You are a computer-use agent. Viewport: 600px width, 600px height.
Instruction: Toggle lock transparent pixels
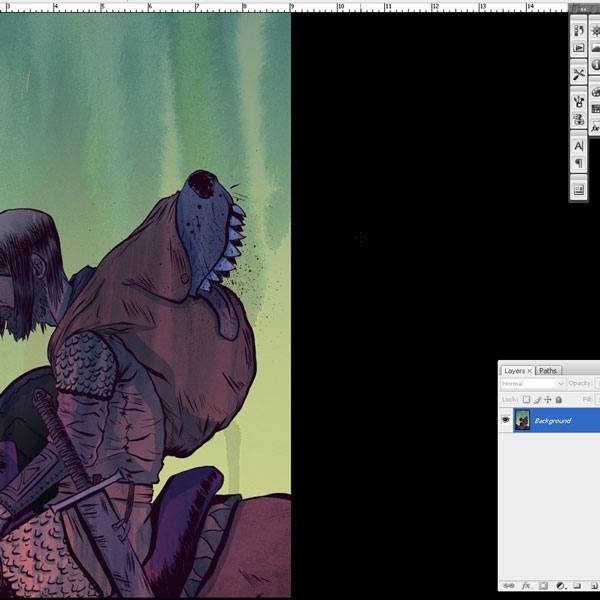[526, 399]
